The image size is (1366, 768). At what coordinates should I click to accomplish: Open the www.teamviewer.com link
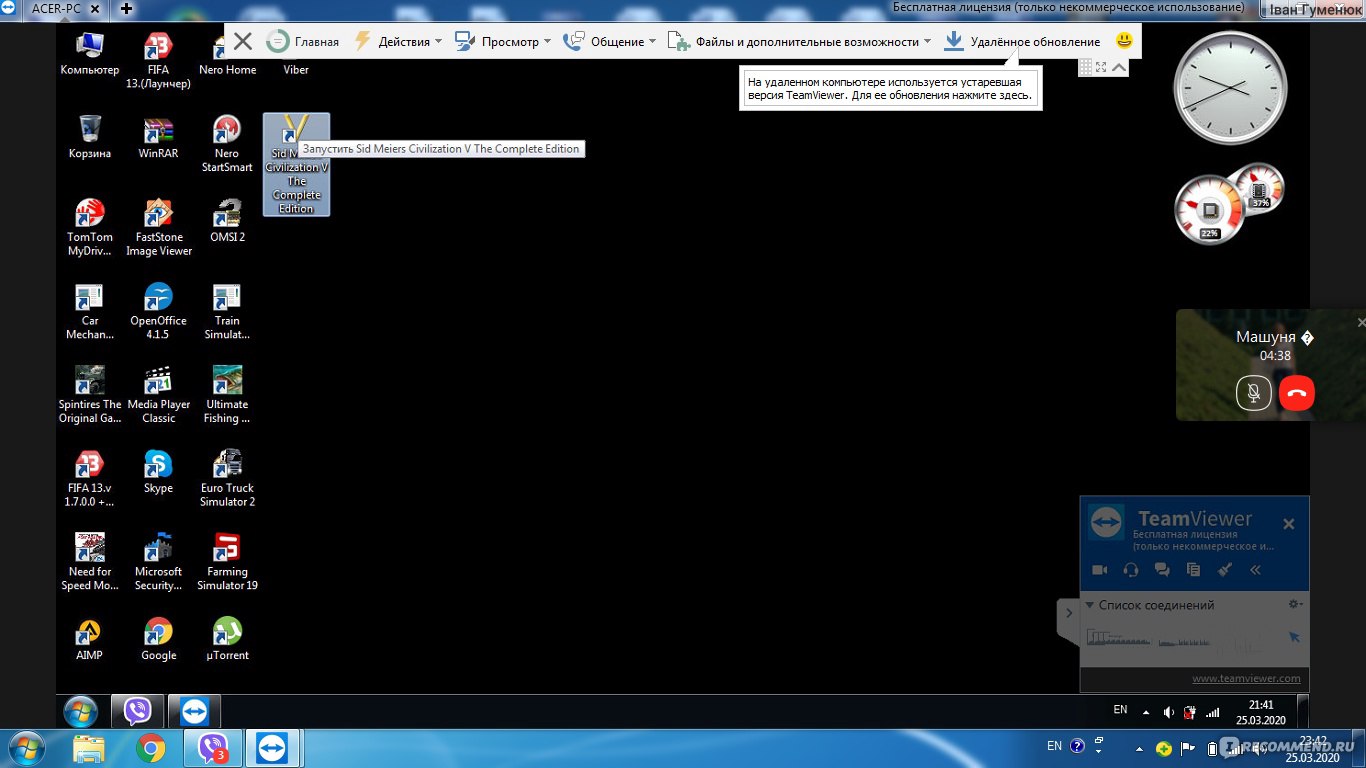point(1246,678)
